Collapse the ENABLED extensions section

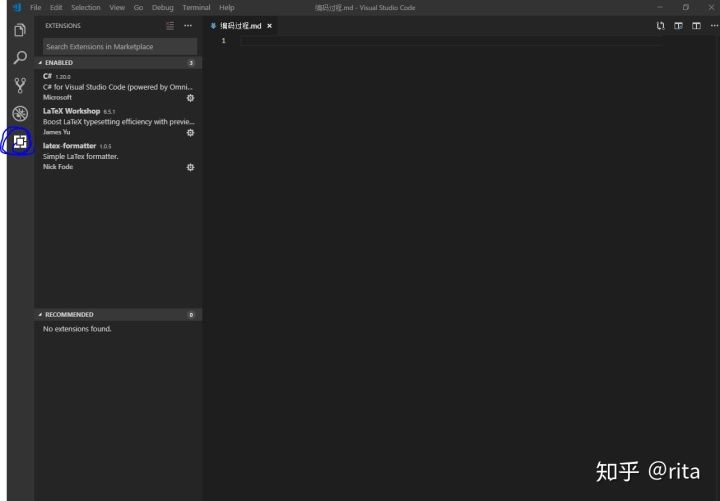click(118, 62)
